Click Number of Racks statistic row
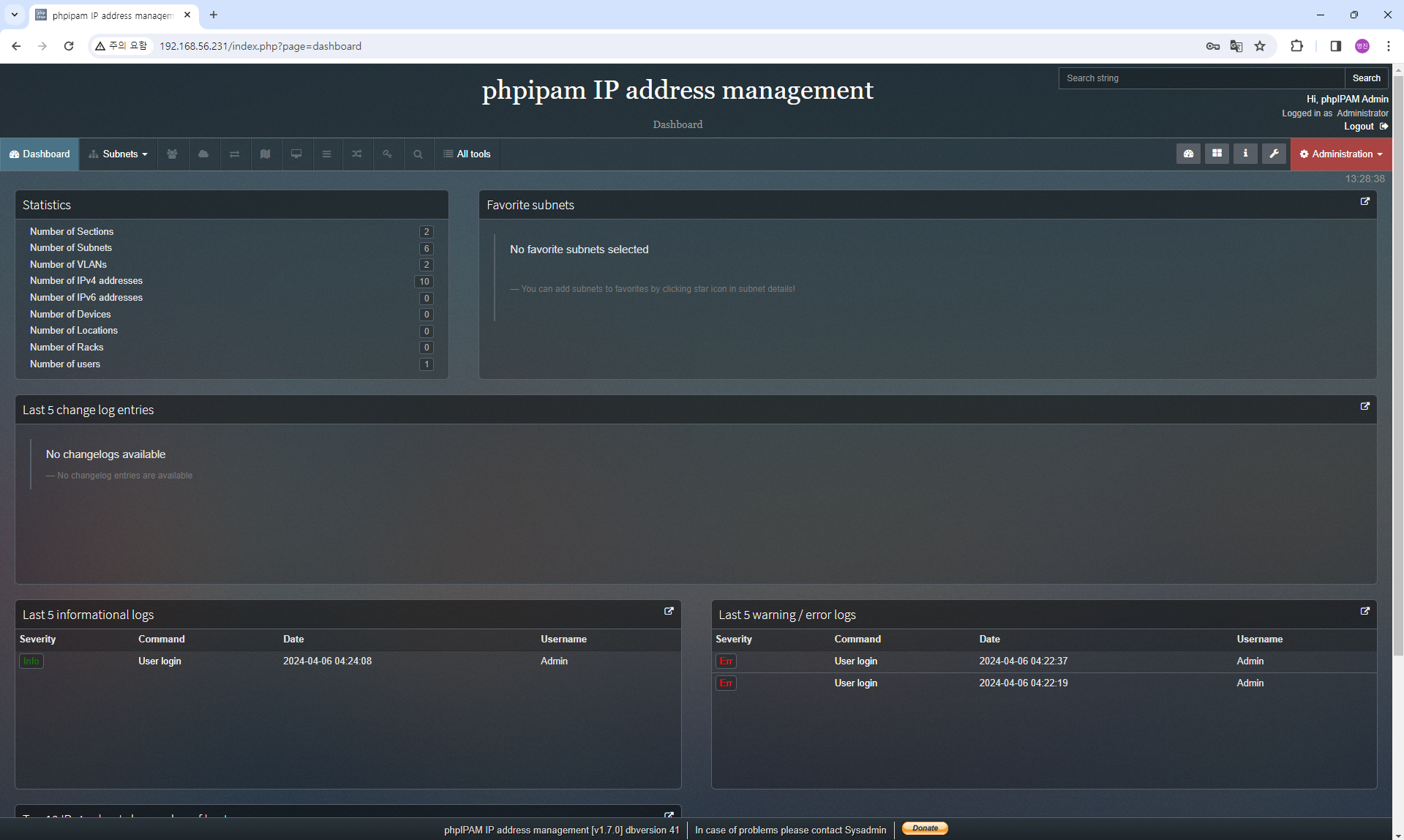 231,348
